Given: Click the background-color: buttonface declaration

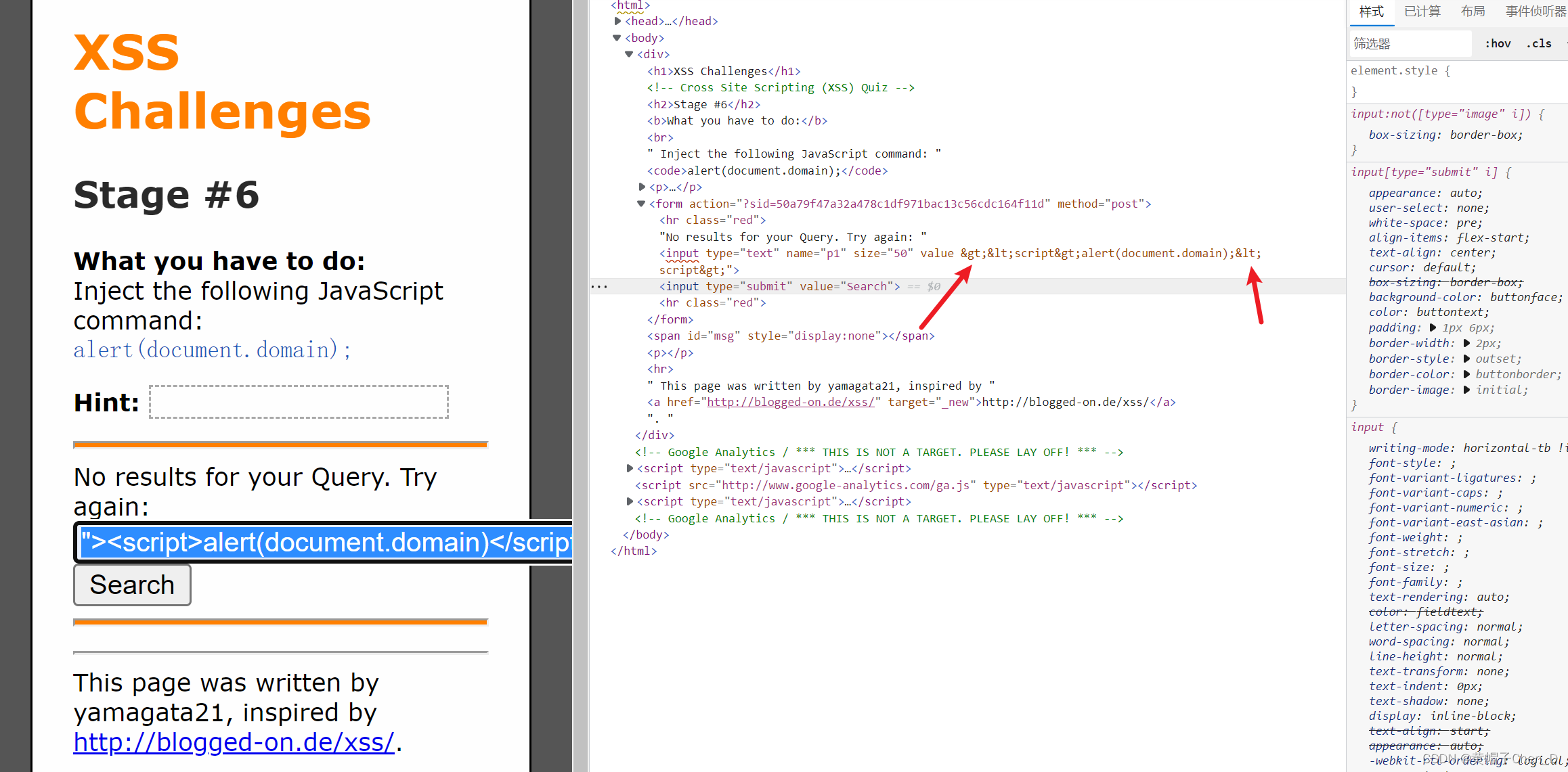Looking at the screenshot, I should coord(1466,297).
